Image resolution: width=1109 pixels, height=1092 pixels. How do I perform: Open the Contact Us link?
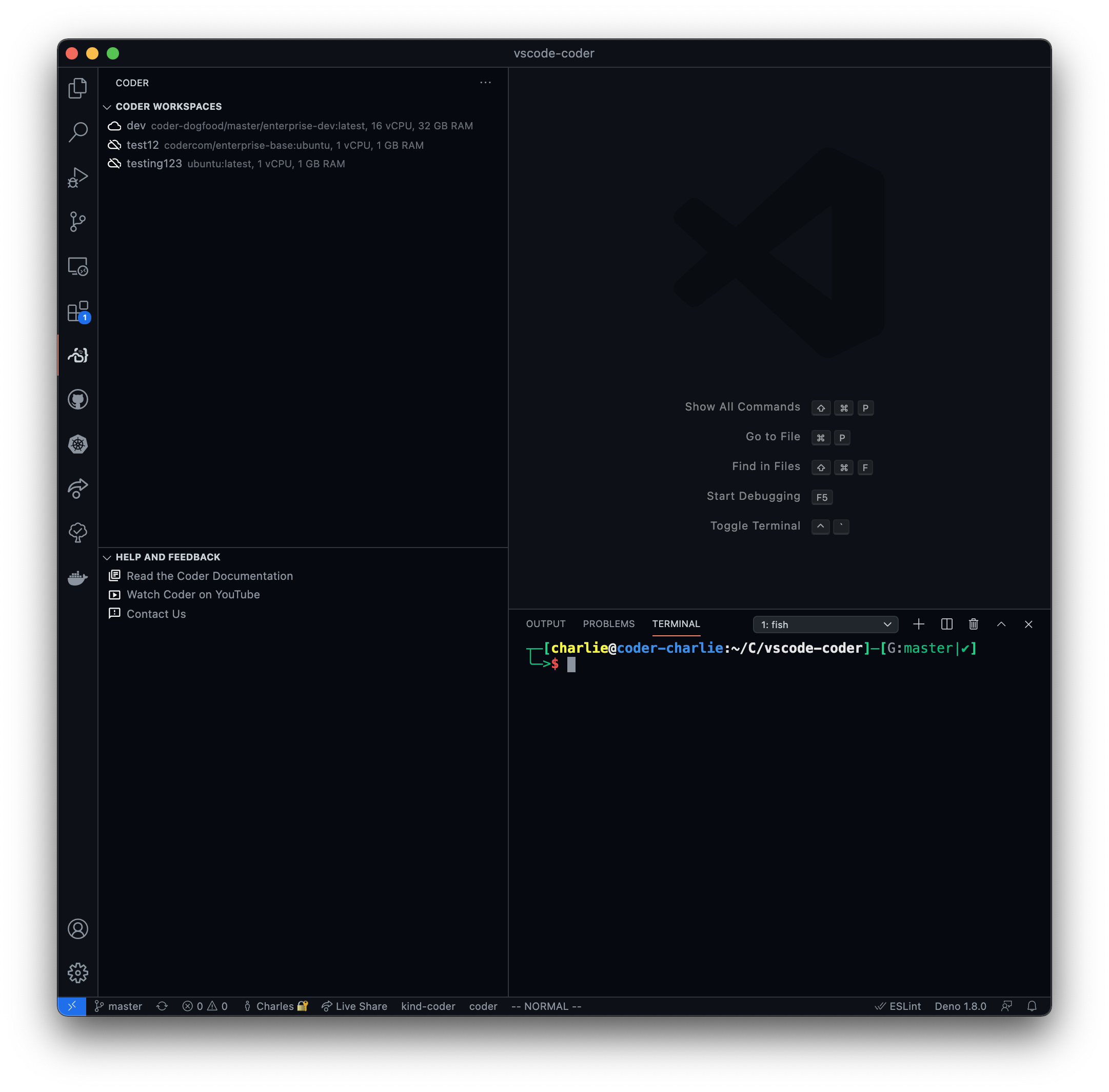tap(303, 614)
